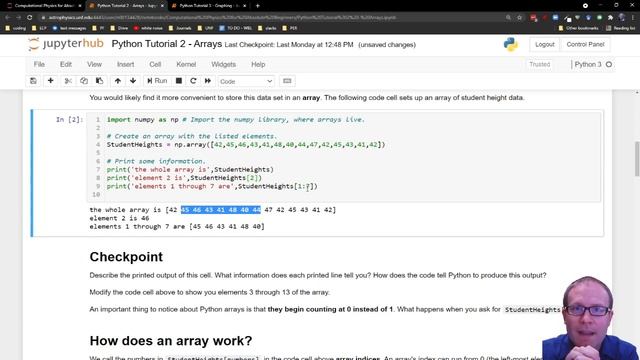This screenshot has height=360, width=640.
Task: Bookmark this page with star icon
Action: [519, 18]
